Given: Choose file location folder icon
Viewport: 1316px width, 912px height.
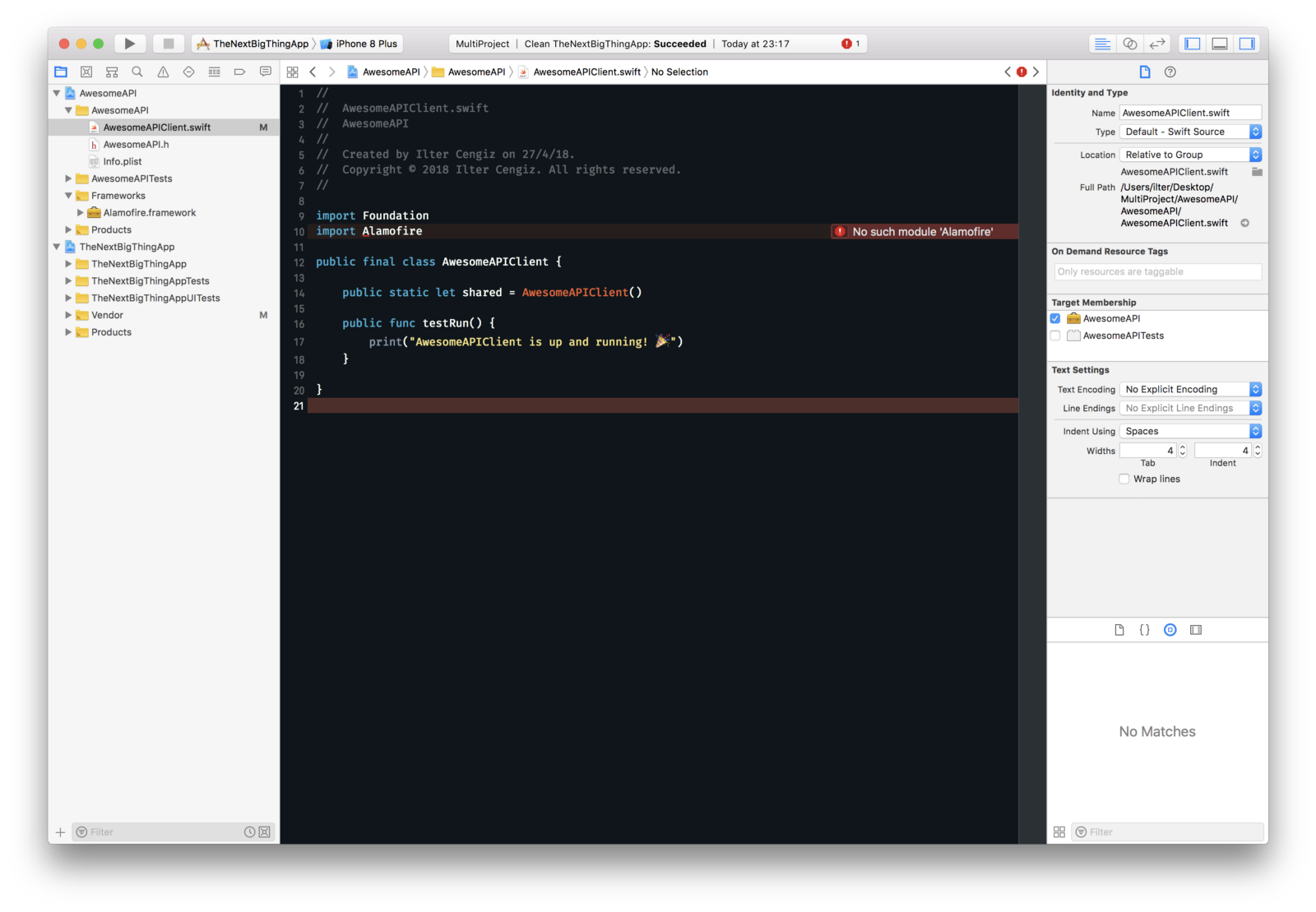Looking at the screenshot, I should point(1256,172).
